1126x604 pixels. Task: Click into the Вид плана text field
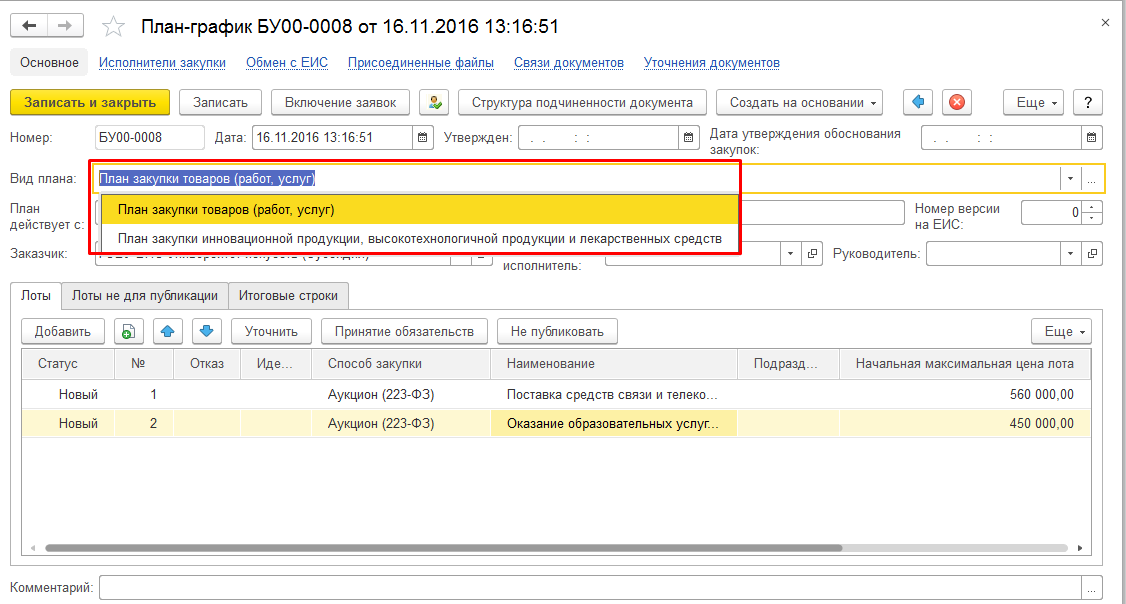[577, 179]
